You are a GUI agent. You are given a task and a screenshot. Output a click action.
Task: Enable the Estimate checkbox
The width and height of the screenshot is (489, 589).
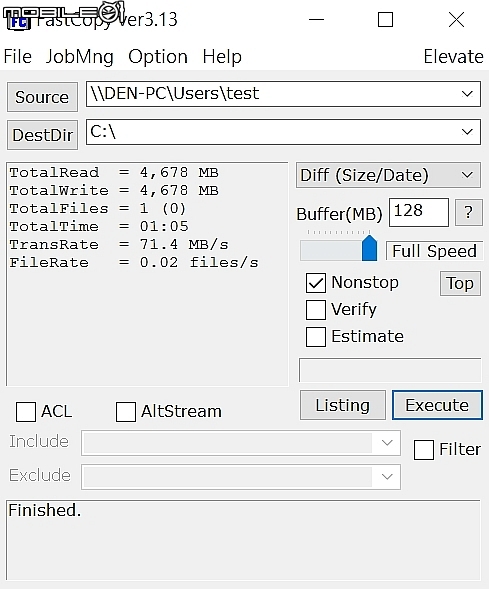(x=315, y=337)
